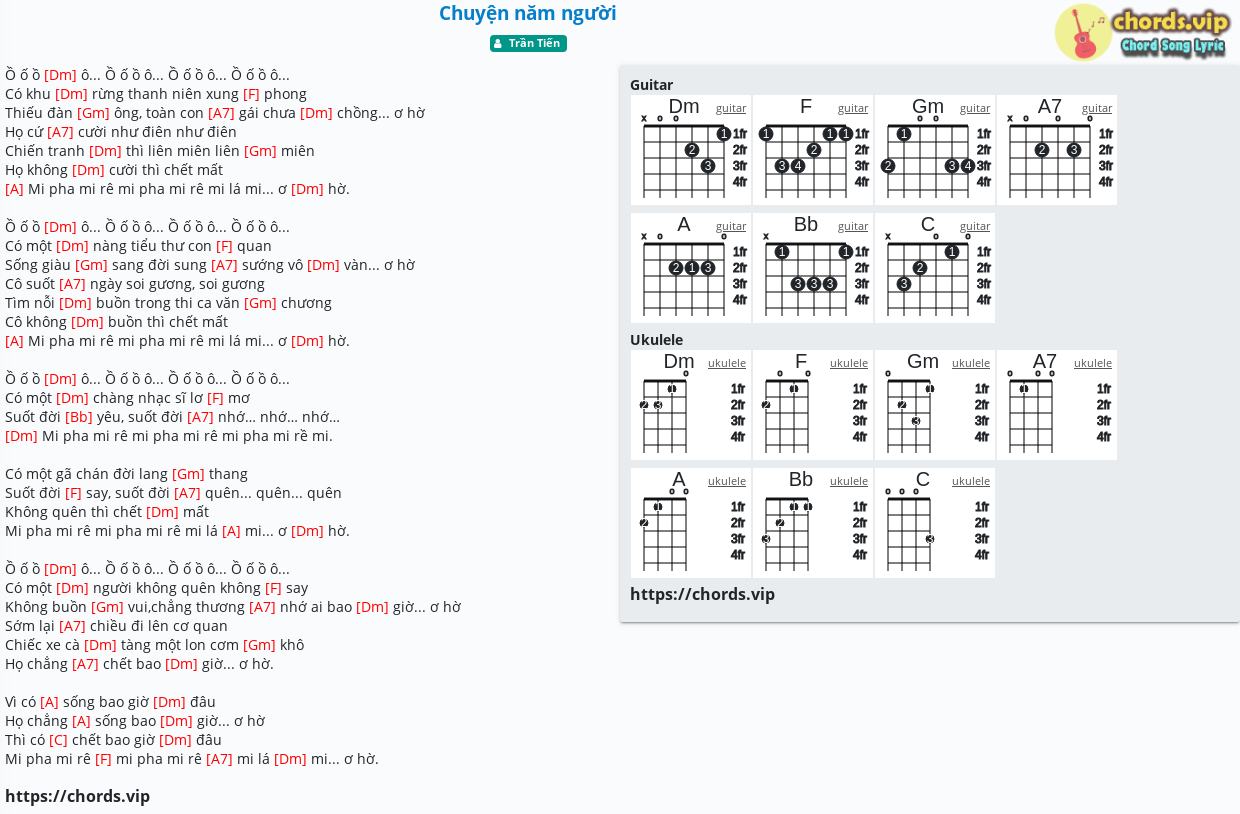
Task: Click the [Gm] chord before 'thang'
Action: tap(188, 474)
